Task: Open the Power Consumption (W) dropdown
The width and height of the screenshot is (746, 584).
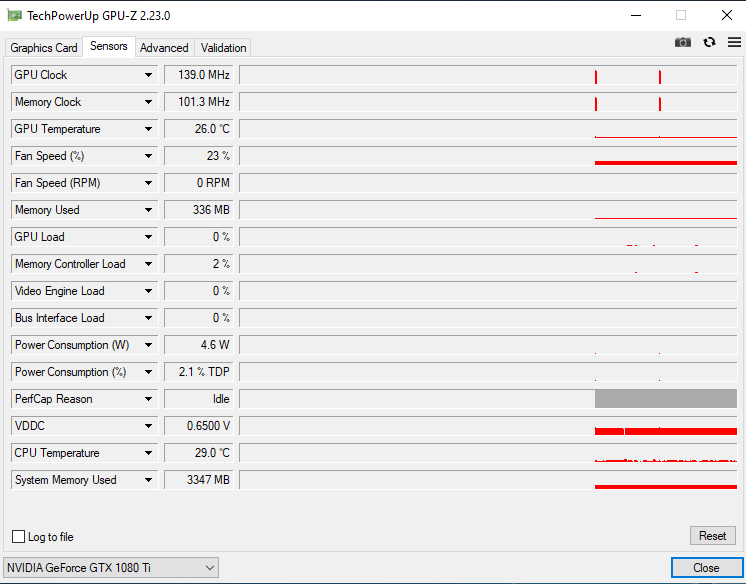Action: pos(148,345)
